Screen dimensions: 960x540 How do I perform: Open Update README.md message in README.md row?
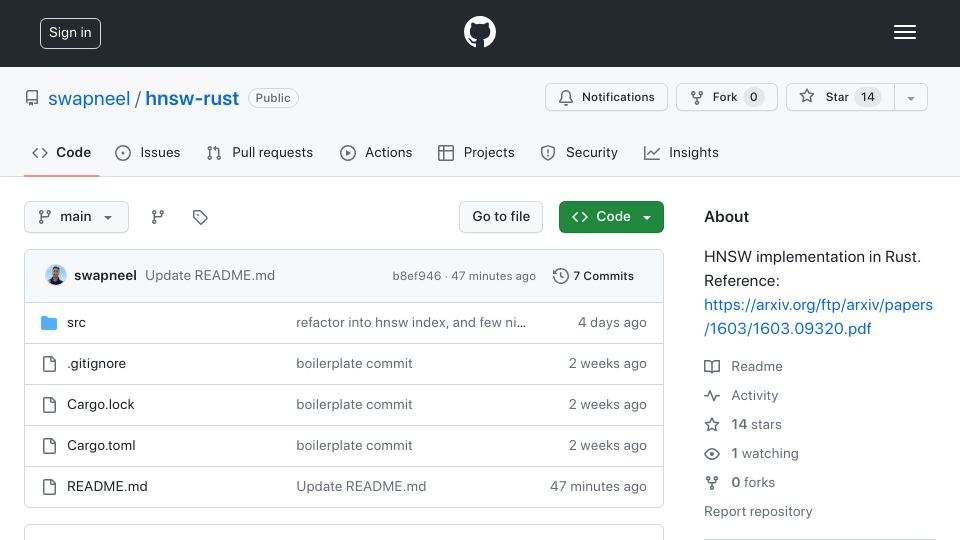pyautogui.click(x=361, y=487)
